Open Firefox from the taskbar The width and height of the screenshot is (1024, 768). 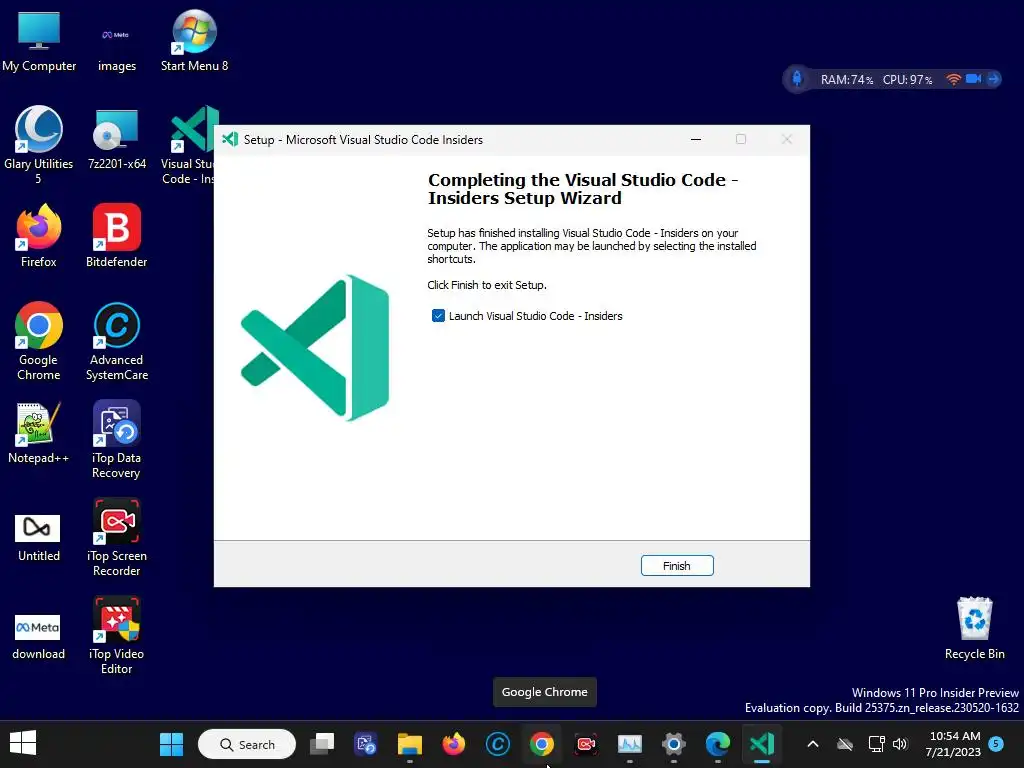(454, 744)
